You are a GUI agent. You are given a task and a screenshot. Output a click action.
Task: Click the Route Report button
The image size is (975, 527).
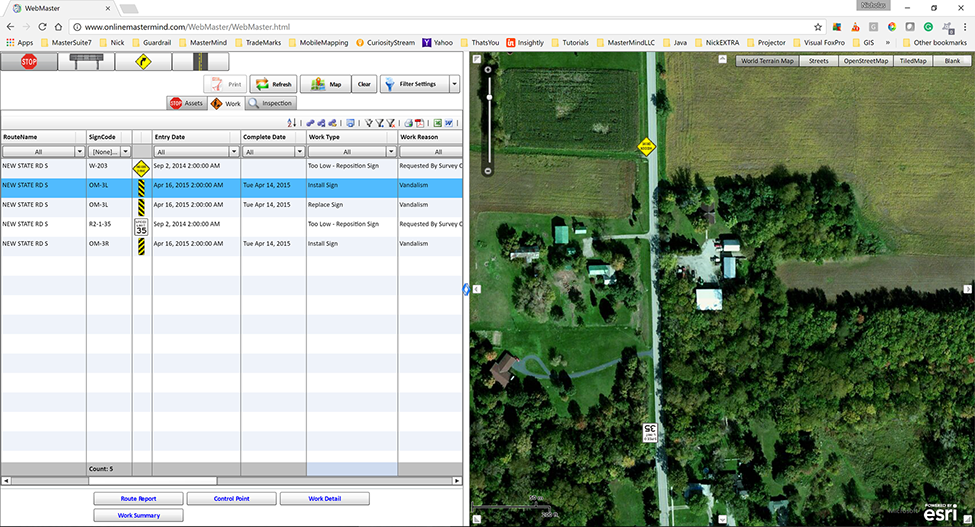click(138, 498)
